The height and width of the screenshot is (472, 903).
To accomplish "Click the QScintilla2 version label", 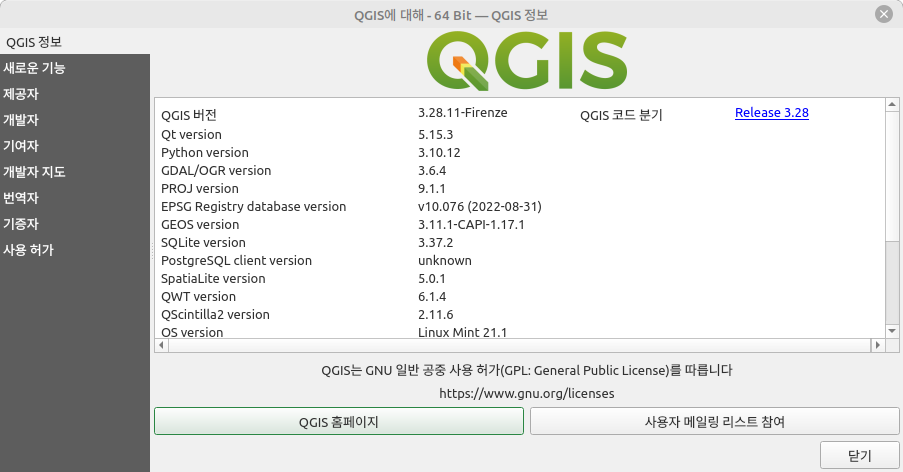I will click(x=215, y=314).
